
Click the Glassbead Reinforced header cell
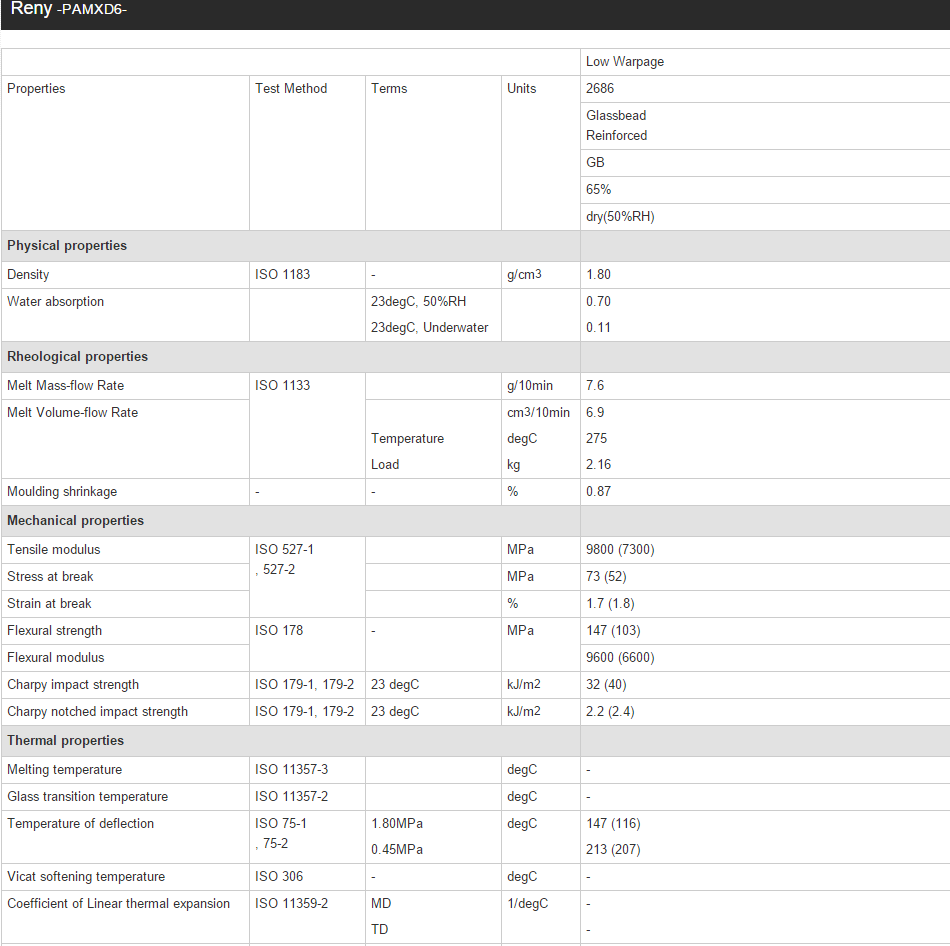tap(616, 126)
